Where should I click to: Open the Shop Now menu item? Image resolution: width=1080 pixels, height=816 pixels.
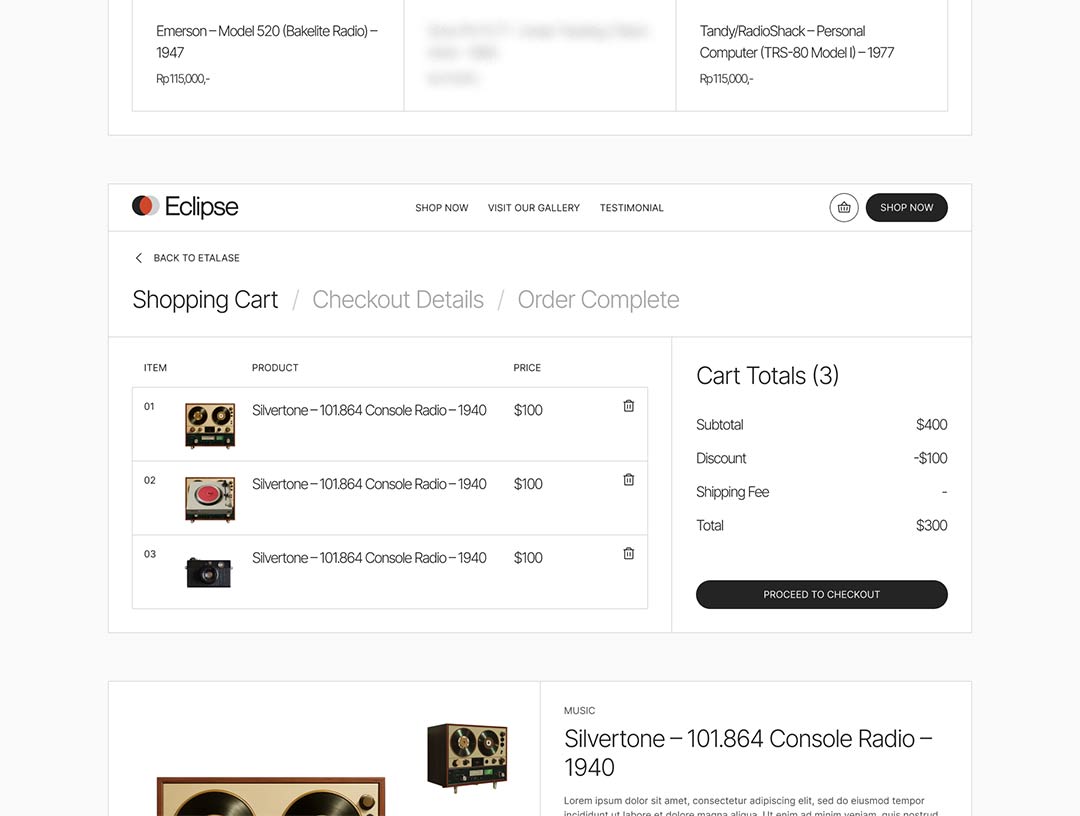click(442, 208)
